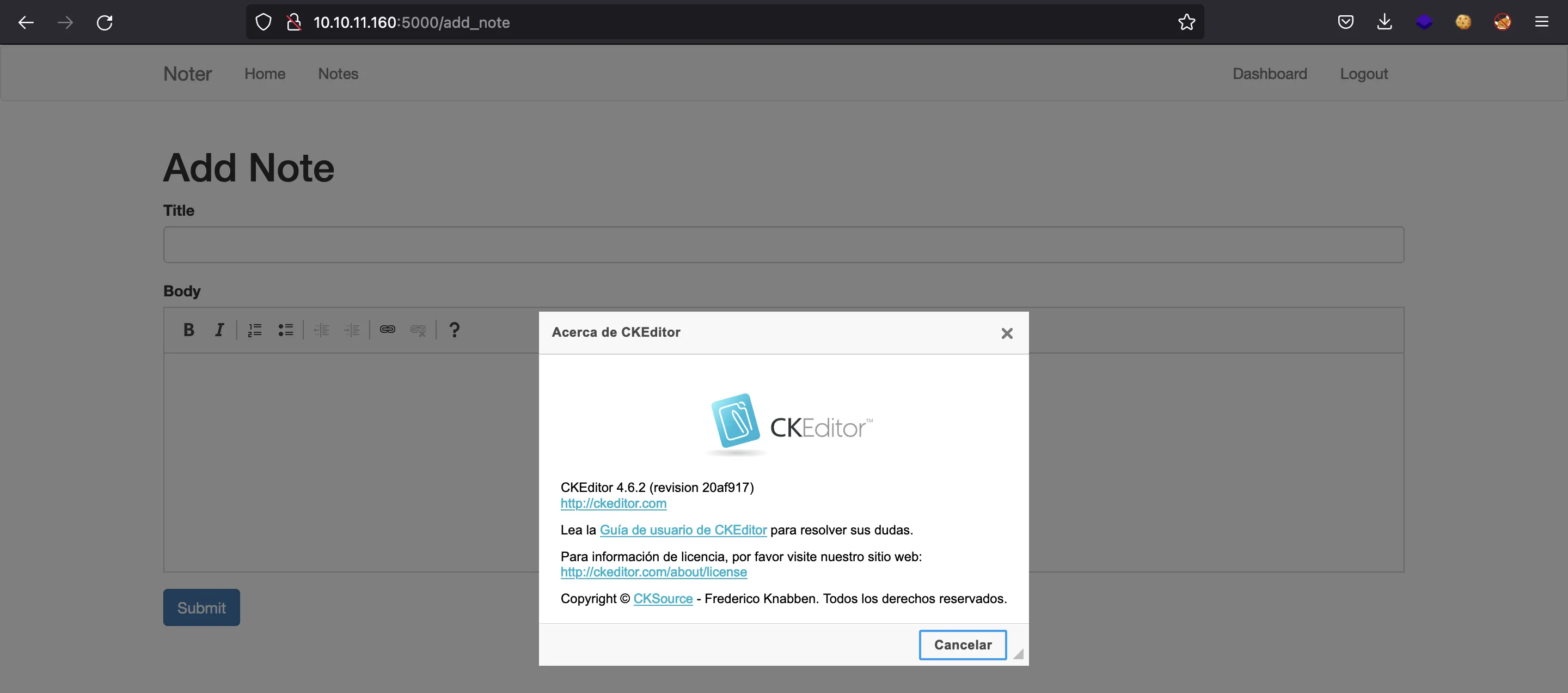Open the purple diamond extension icon
This screenshot has height=693, width=1568.
[x=1424, y=22]
